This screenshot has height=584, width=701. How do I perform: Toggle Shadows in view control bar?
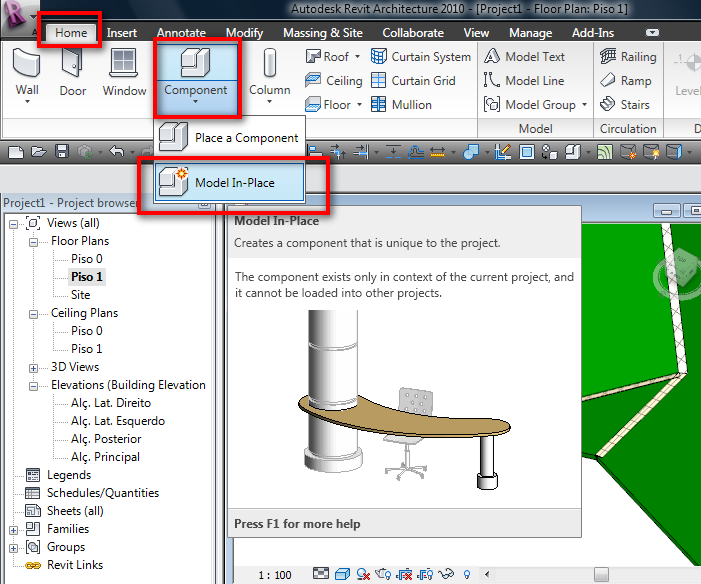(x=363, y=574)
